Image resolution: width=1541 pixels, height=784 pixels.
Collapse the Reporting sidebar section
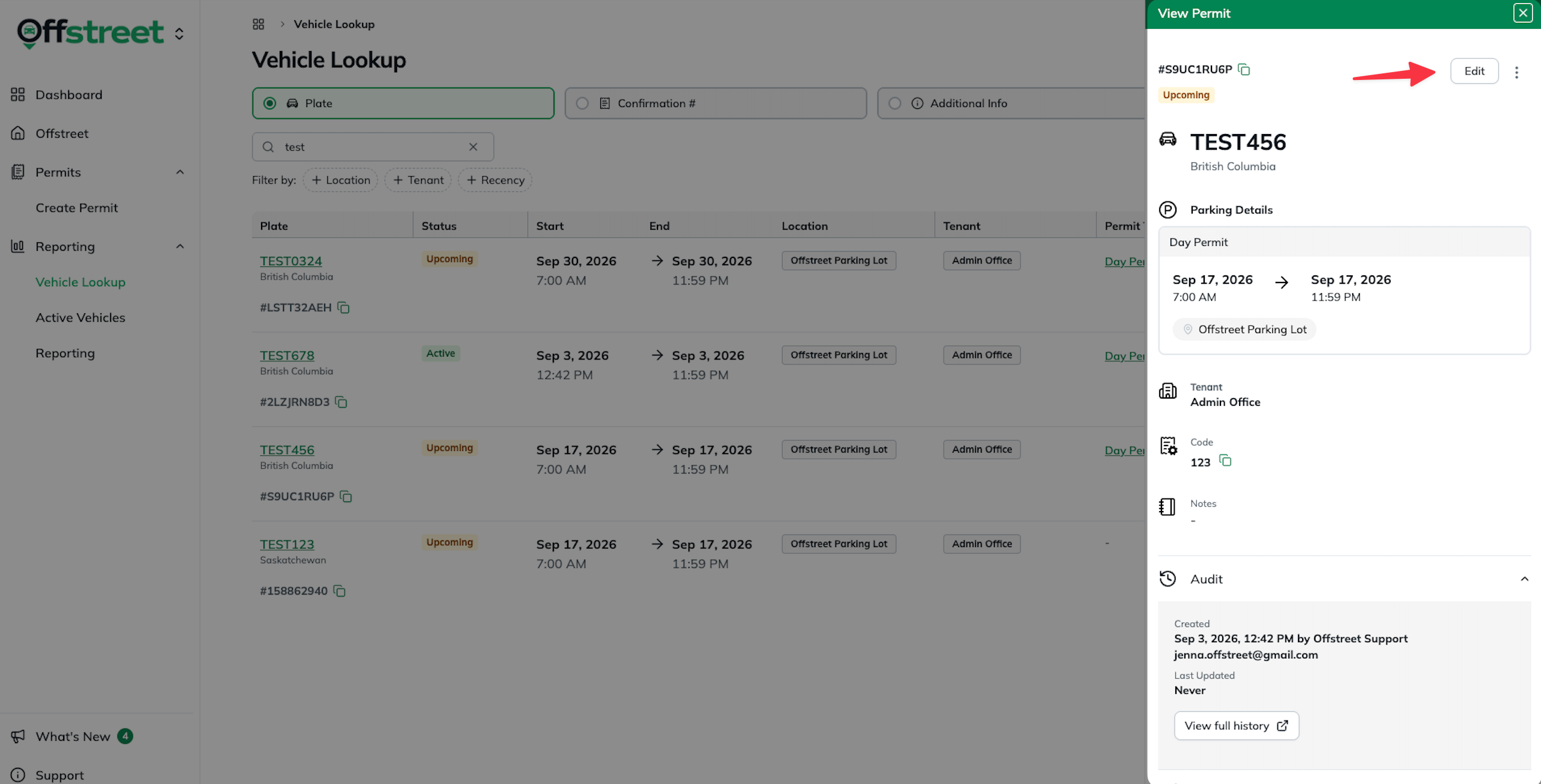[180, 247]
